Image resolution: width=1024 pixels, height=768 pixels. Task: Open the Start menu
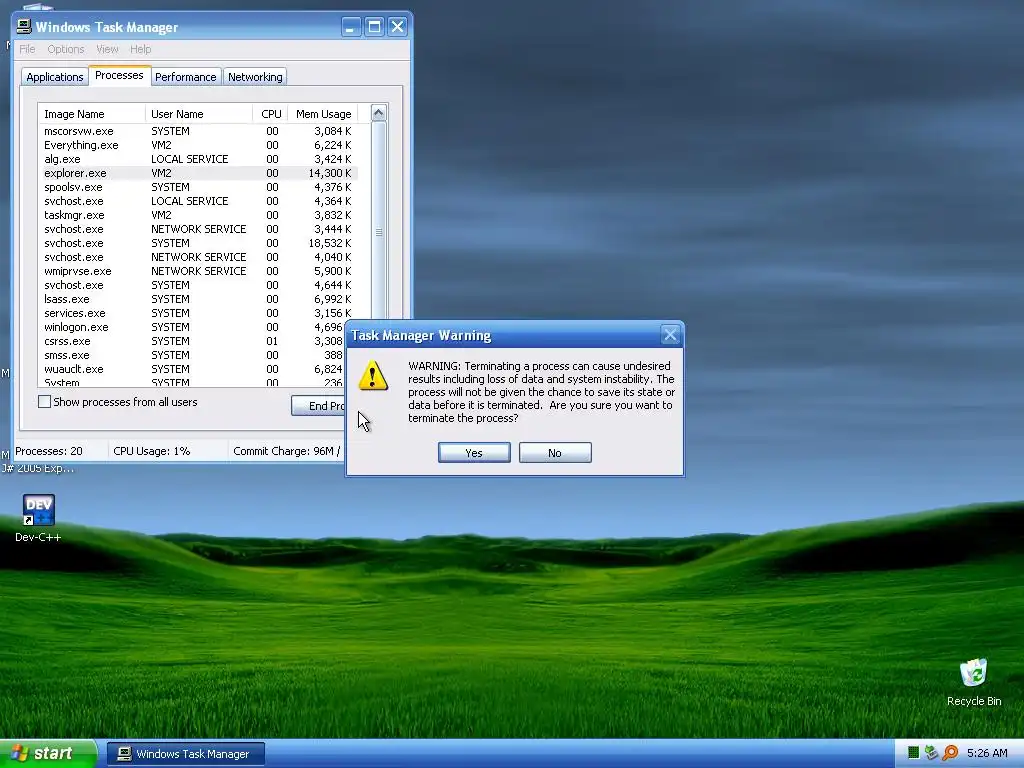48,754
